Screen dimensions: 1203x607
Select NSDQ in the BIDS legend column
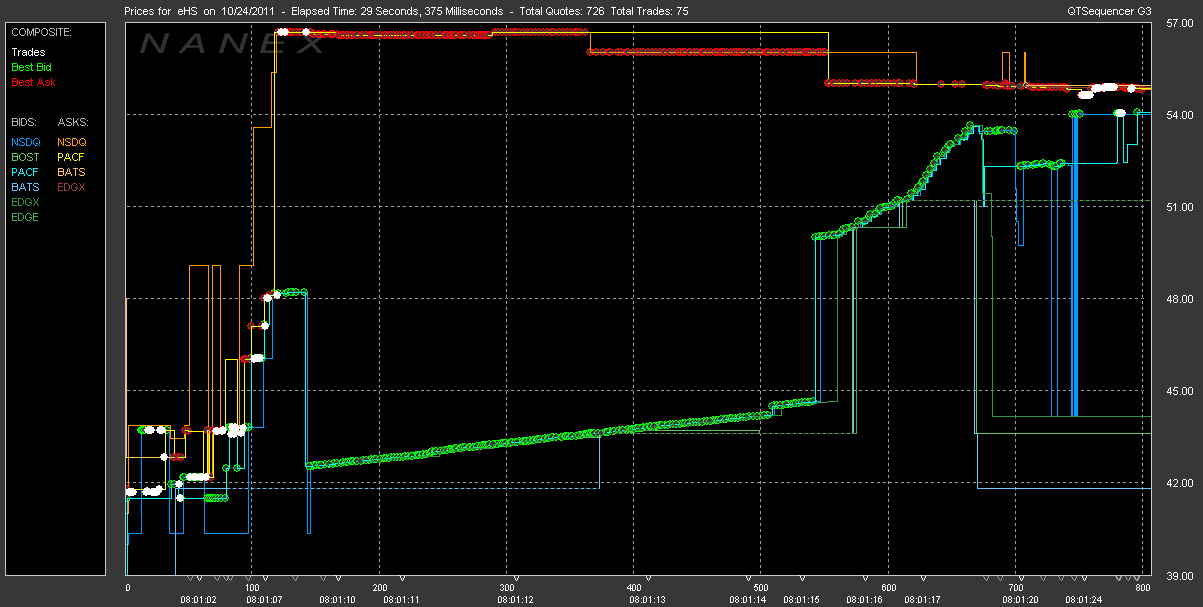(x=26, y=142)
